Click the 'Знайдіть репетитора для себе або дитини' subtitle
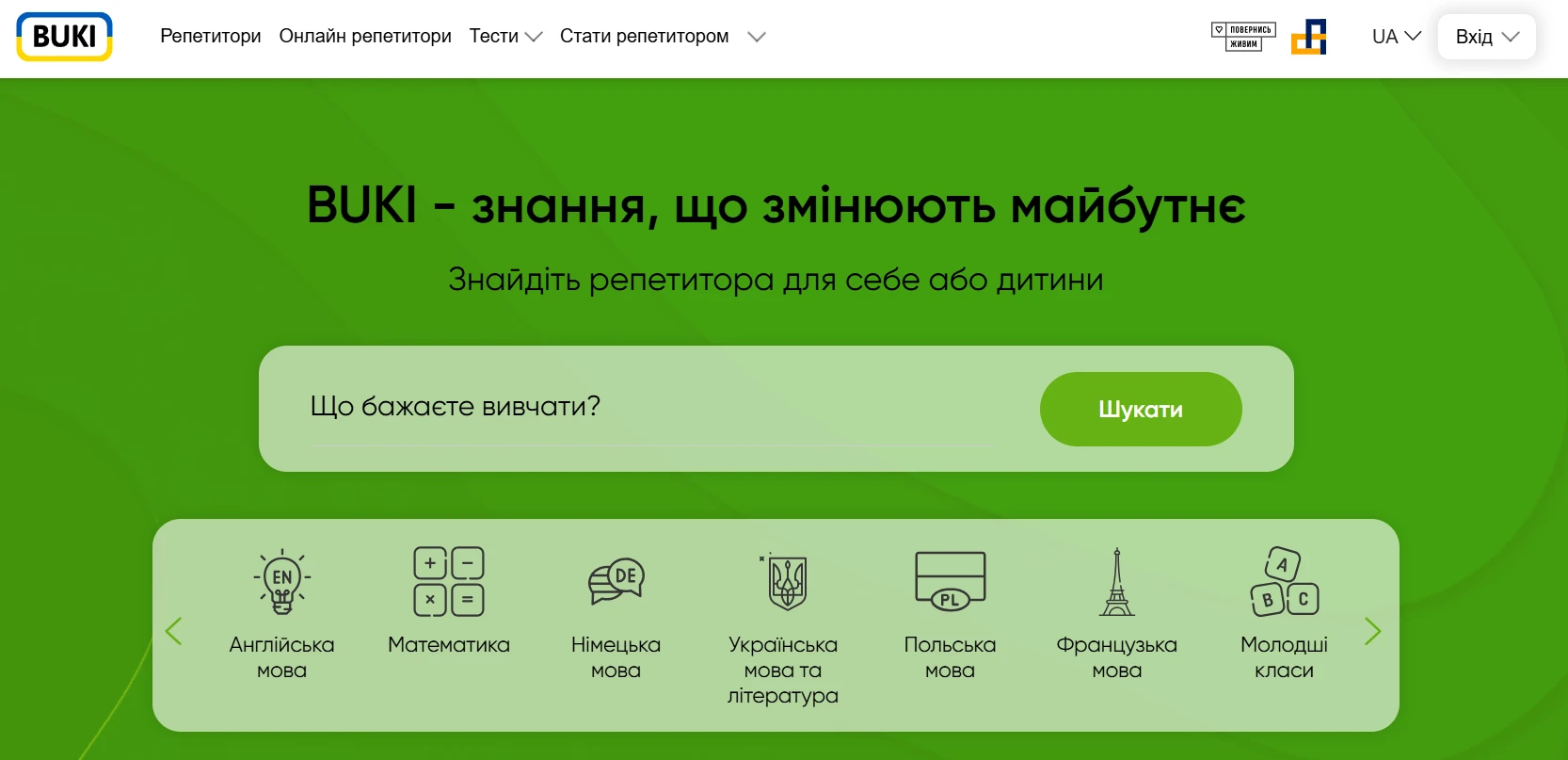This screenshot has height=760, width=1568. pos(776,280)
